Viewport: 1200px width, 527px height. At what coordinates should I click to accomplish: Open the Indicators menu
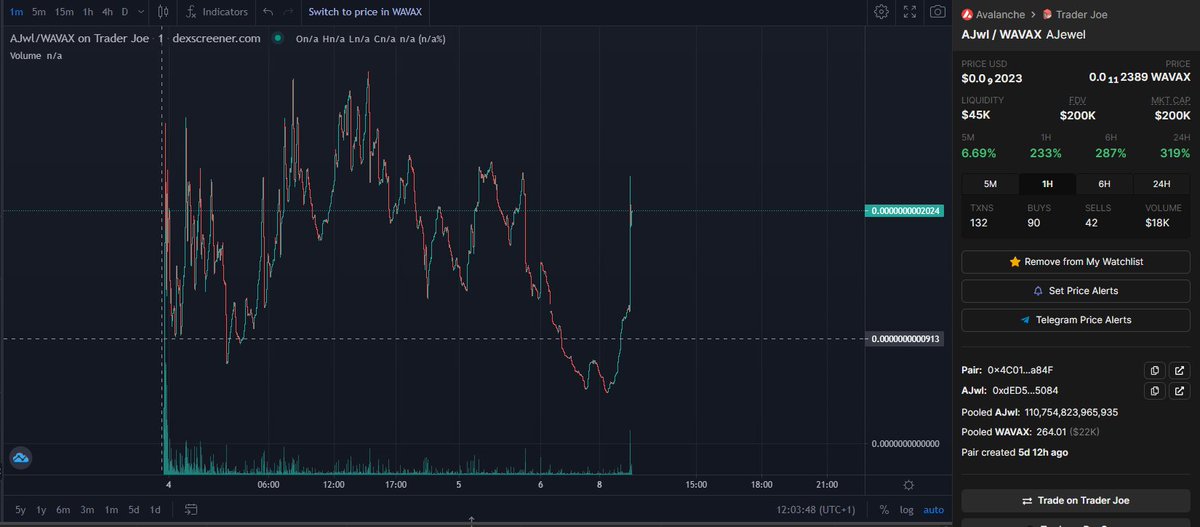click(x=215, y=12)
